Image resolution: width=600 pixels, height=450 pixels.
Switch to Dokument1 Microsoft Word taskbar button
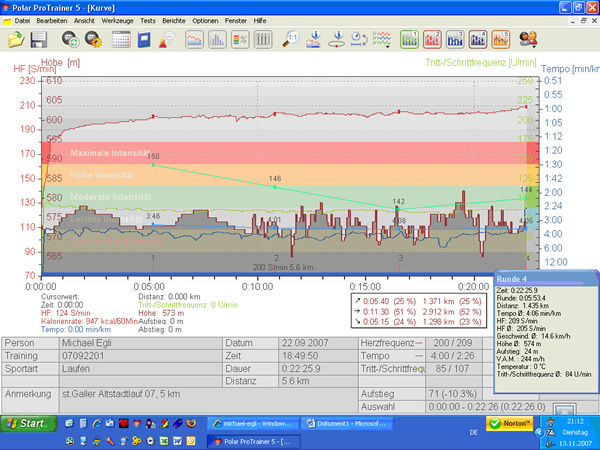point(347,424)
